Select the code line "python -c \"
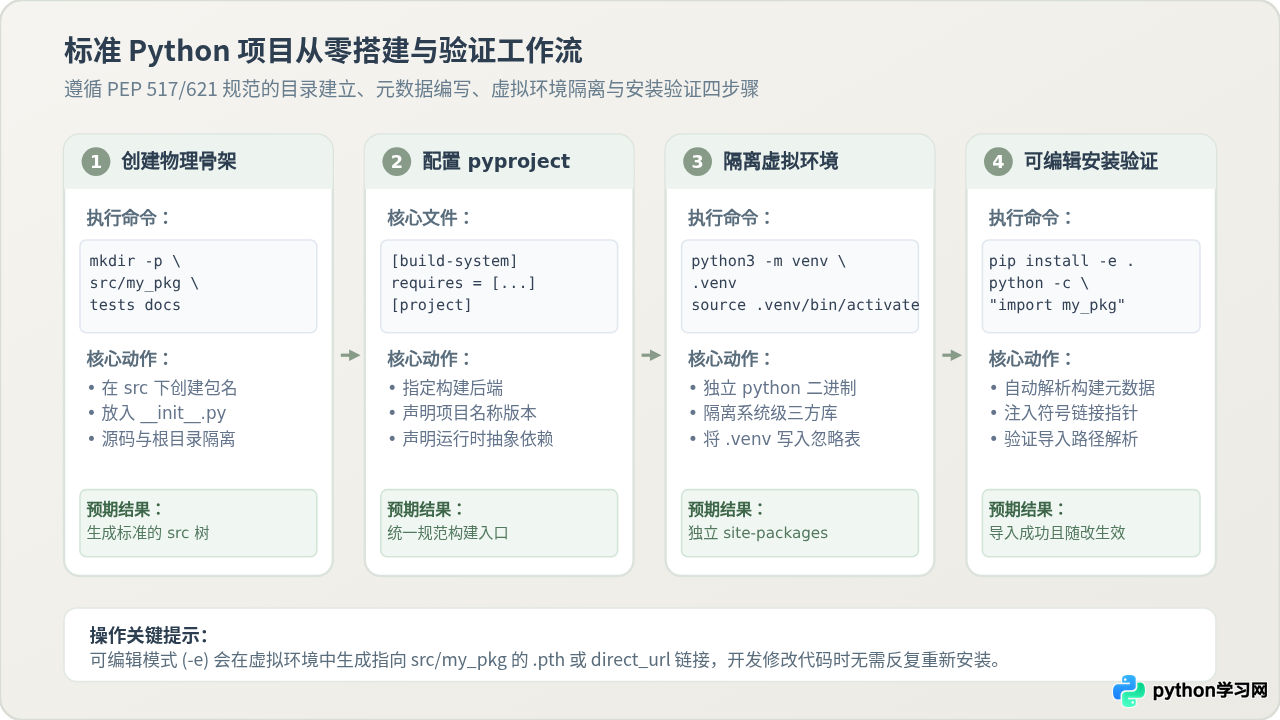The height and width of the screenshot is (720, 1280). 1039,283
